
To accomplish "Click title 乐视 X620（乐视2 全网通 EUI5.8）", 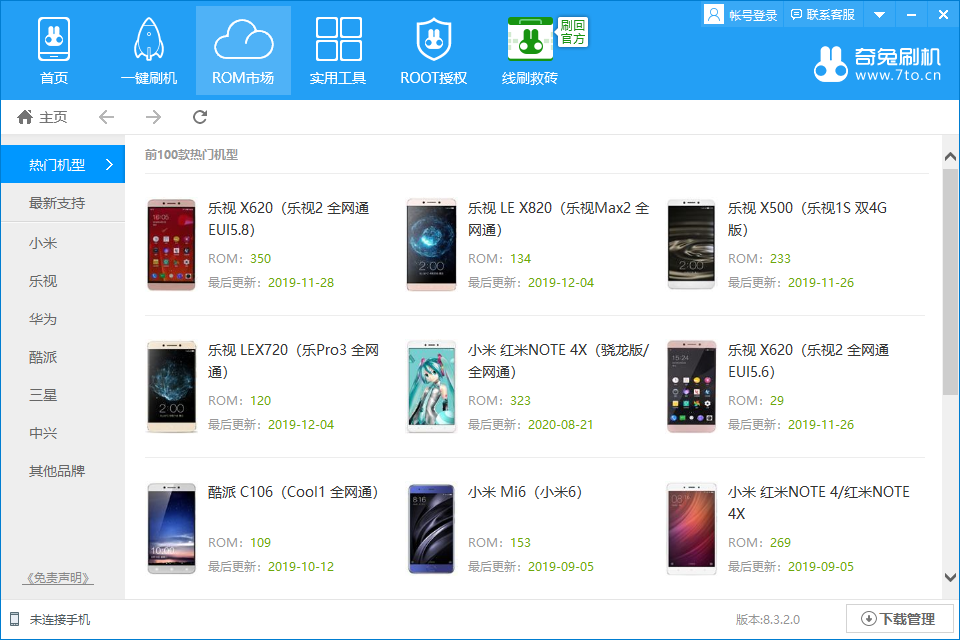I will pos(288,219).
